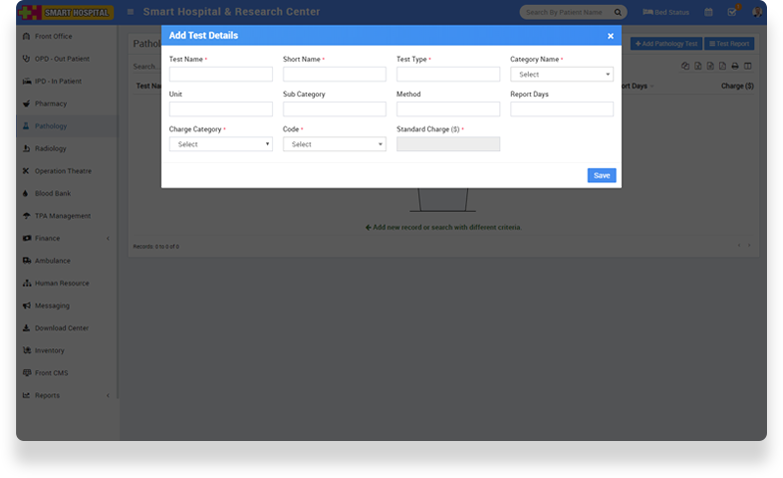Image resolution: width=783 pixels, height=478 pixels.
Task: Click the Report Days input field
Action: click(561, 109)
